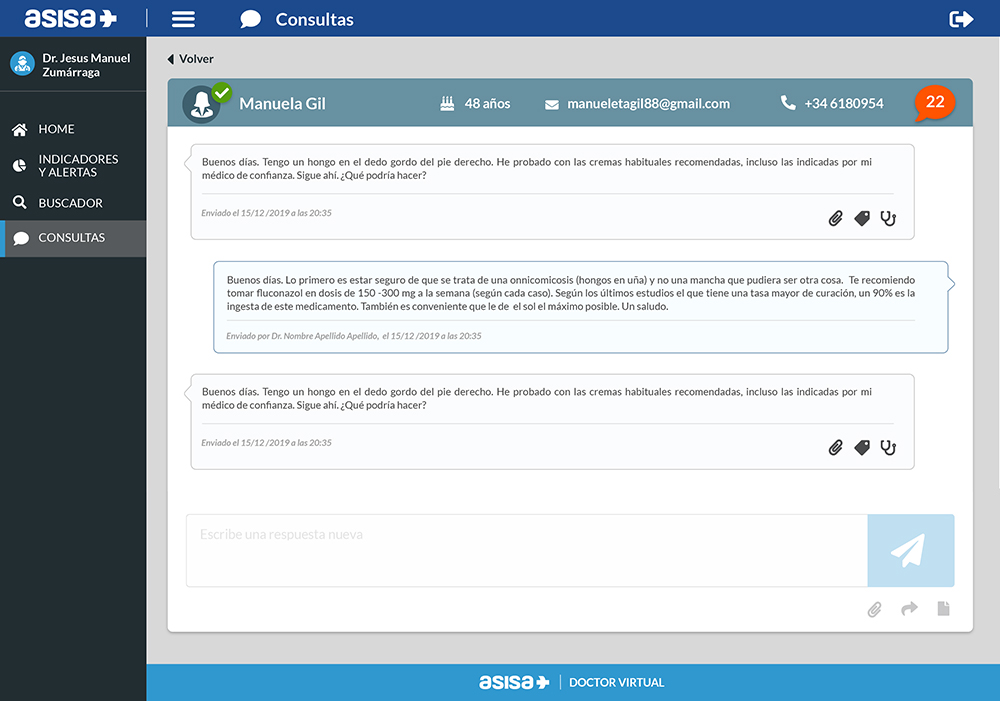This screenshot has width=1000, height=701.
Task: Click the document icon below the reply box
Action: (943, 608)
